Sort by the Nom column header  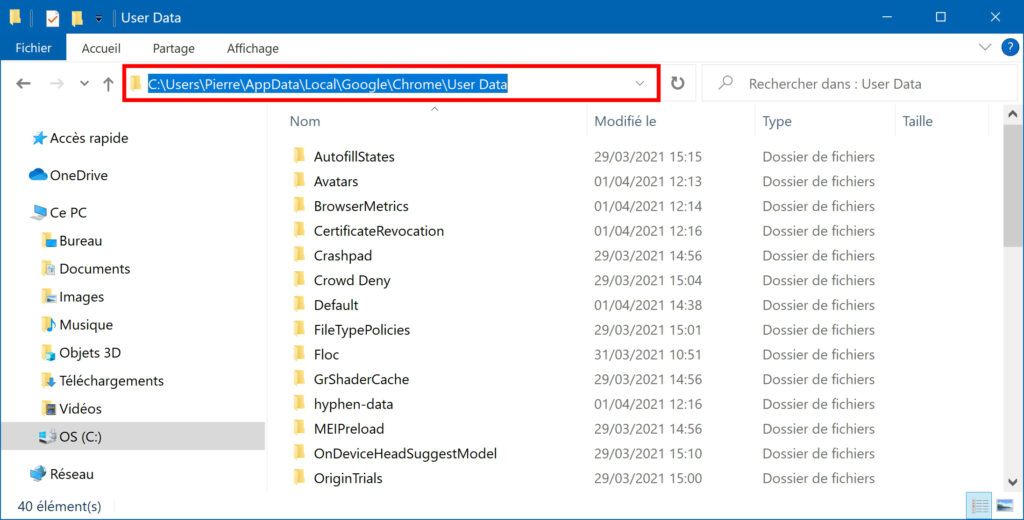tap(305, 121)
